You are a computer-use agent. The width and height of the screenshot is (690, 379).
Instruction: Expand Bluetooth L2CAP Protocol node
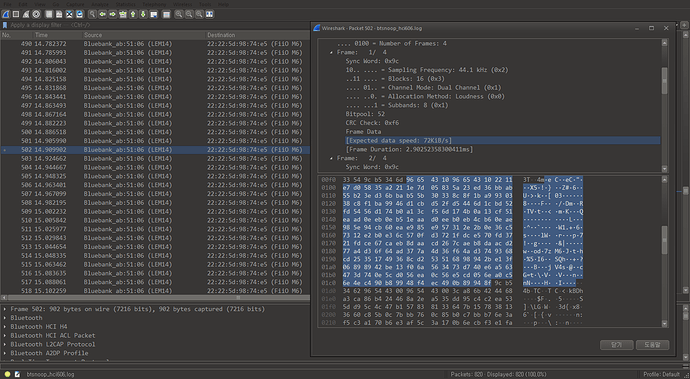(x=5, y=344)
